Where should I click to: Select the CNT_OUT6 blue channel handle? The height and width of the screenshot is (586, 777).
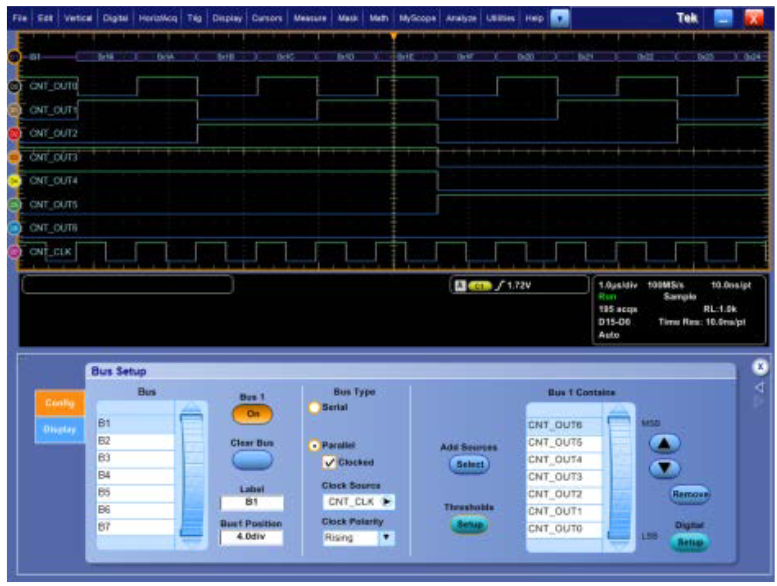click(14, 228)
